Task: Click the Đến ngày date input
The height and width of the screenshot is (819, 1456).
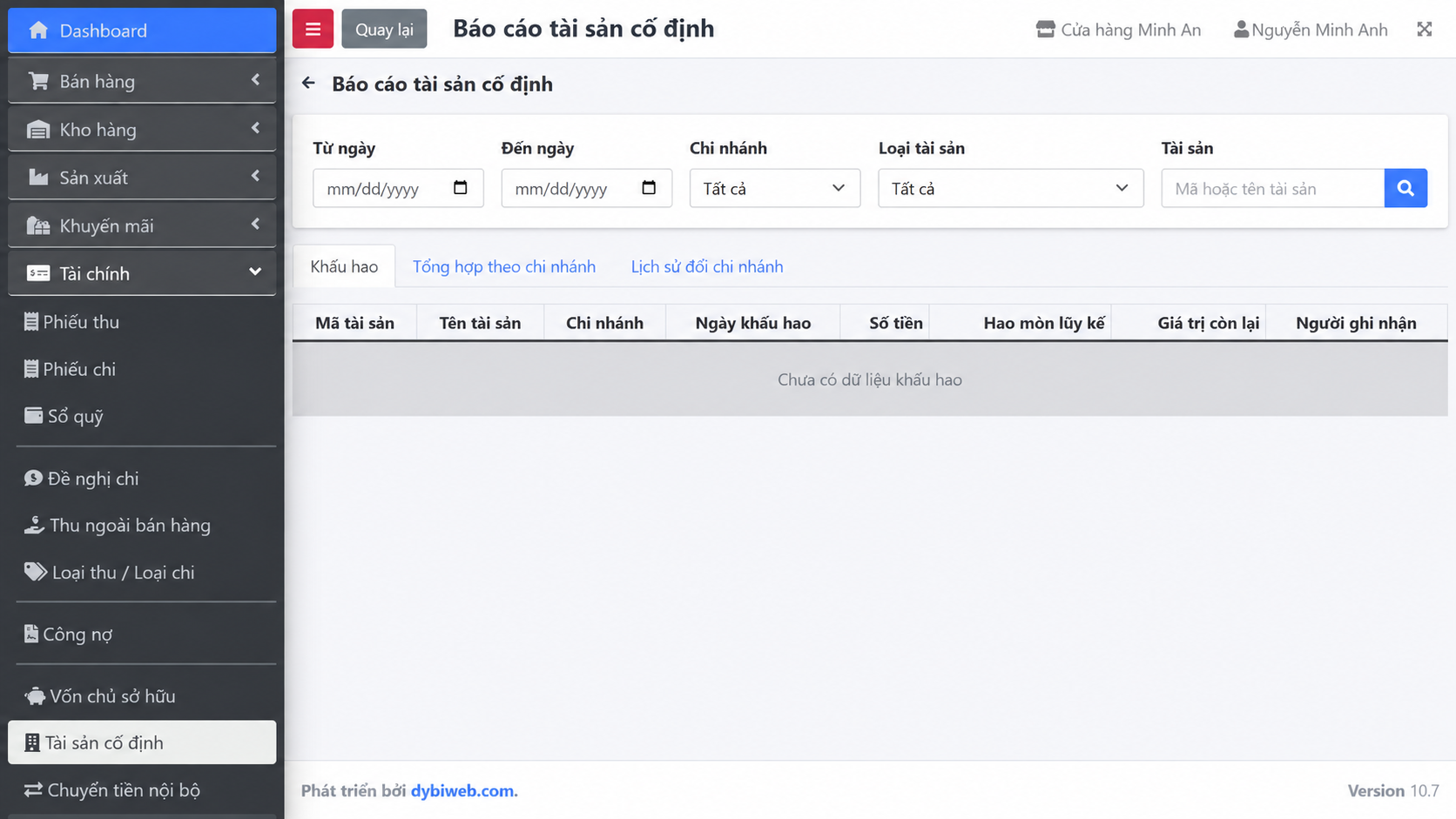Action: [x=586, y=188]
